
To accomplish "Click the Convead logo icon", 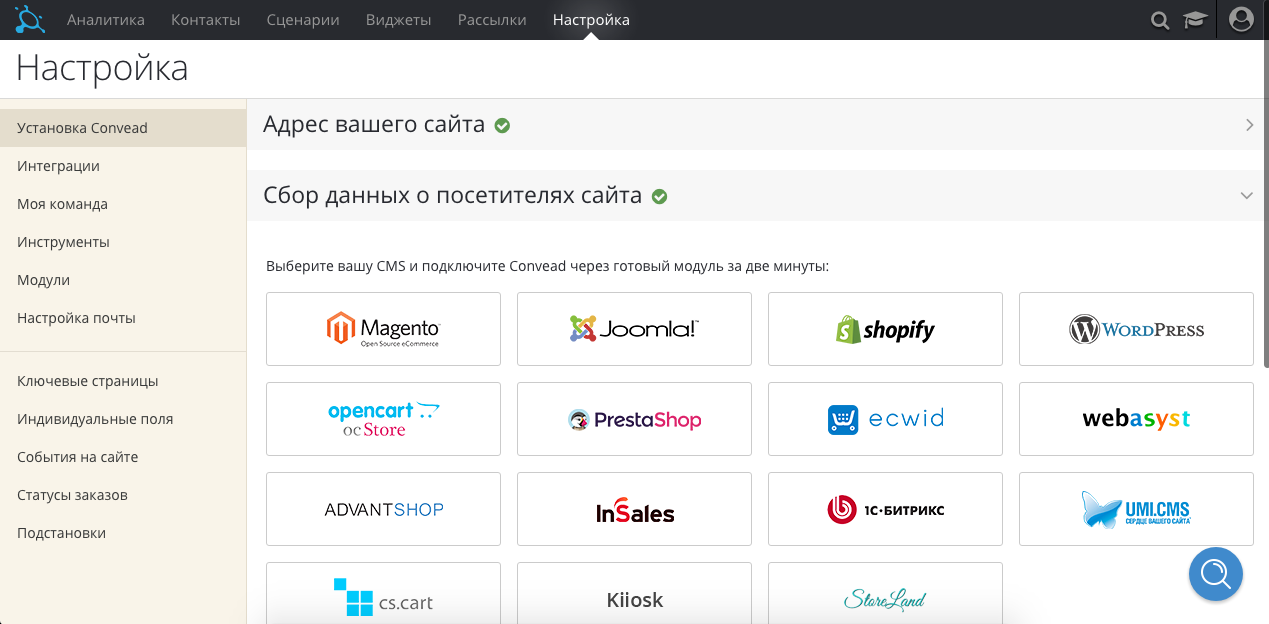I will 29,19.
